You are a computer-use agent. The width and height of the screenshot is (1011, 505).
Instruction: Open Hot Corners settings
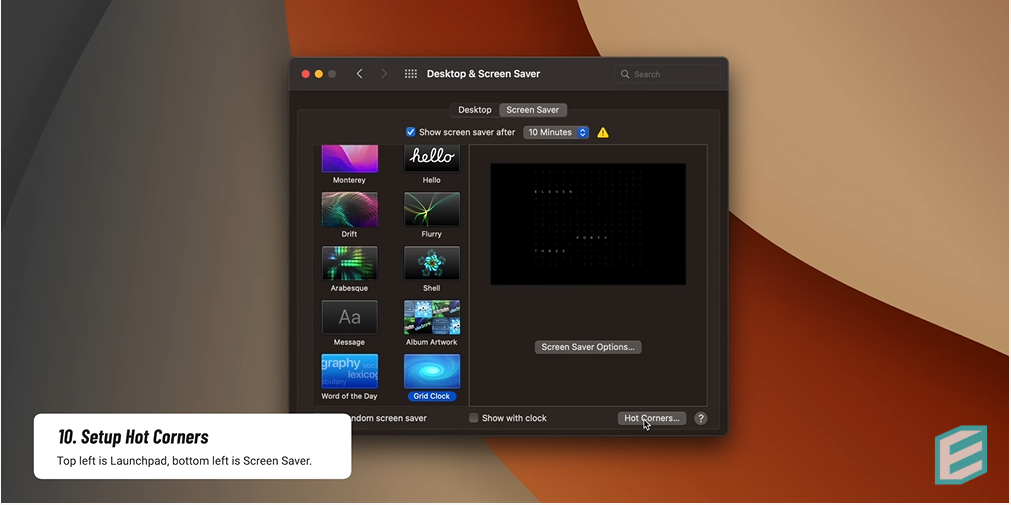651,418
